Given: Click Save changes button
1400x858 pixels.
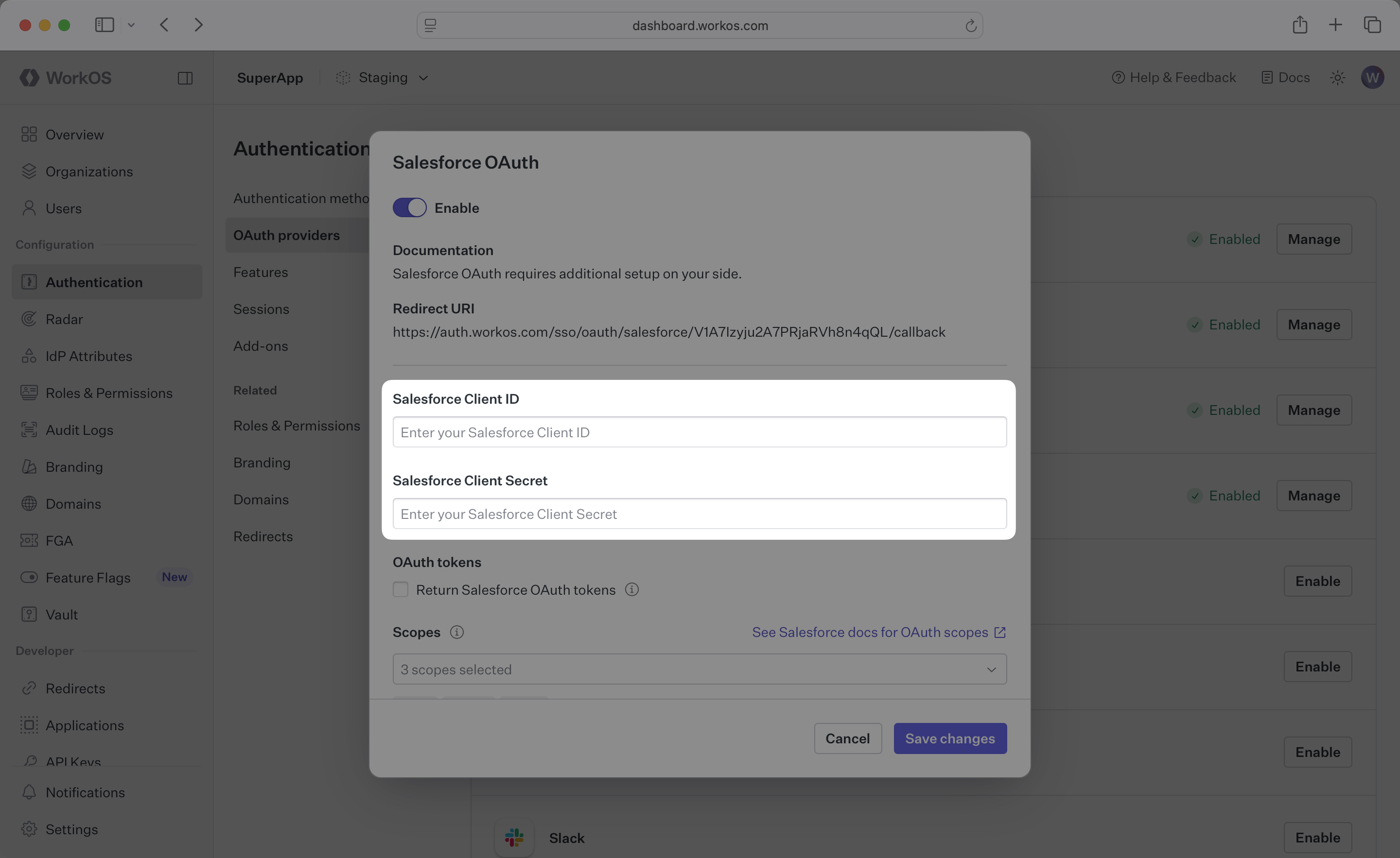Looking at the screenshot, I should pyautogui.click(x=950, y=738).
